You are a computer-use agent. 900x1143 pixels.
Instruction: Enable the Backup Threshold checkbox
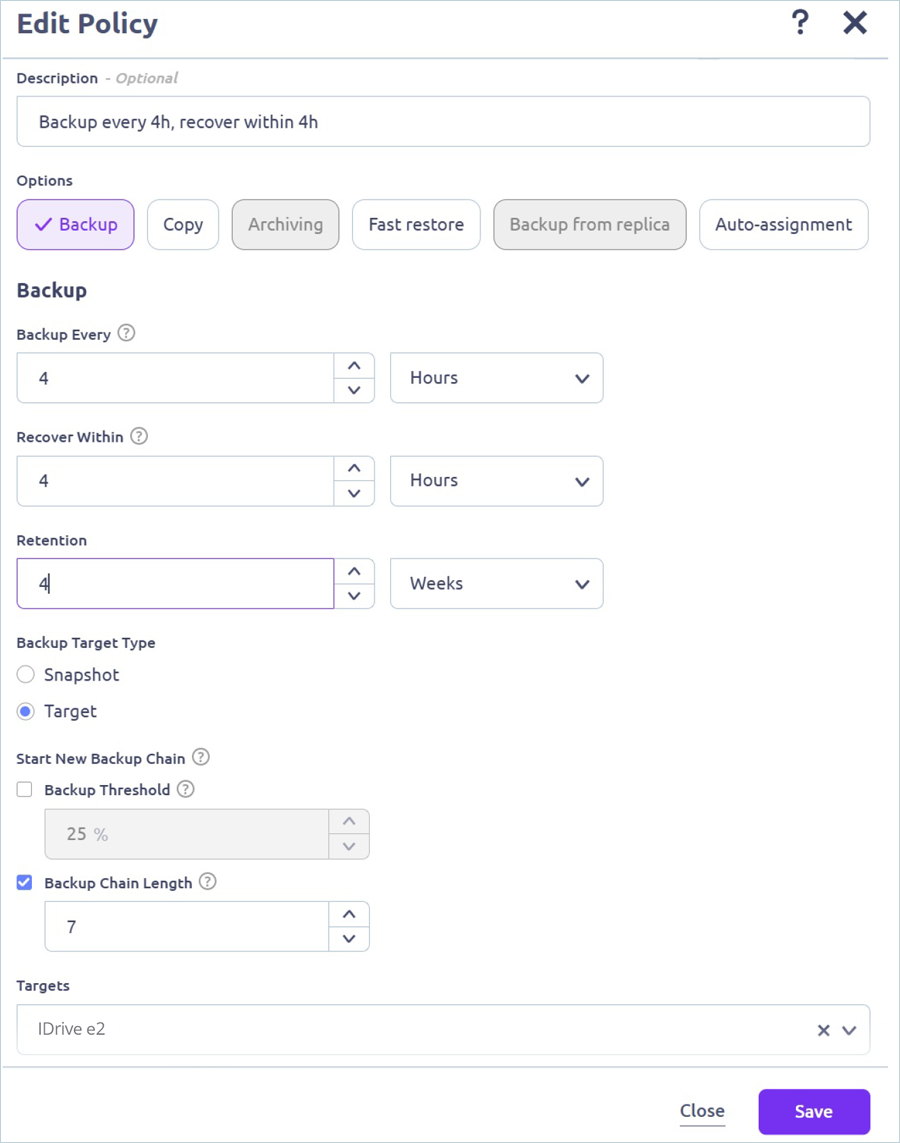tap(25, 790)
